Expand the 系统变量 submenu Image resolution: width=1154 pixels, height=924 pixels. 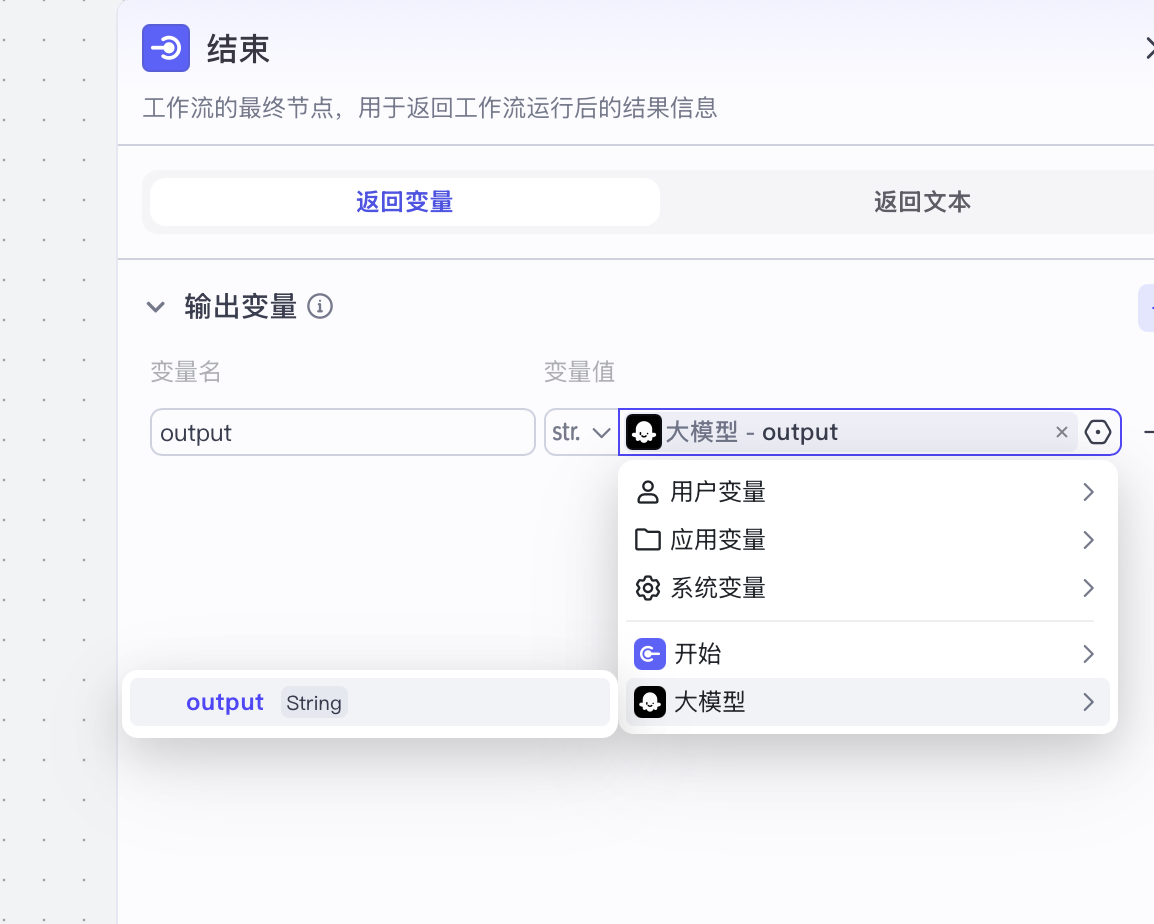point(1088,588)
